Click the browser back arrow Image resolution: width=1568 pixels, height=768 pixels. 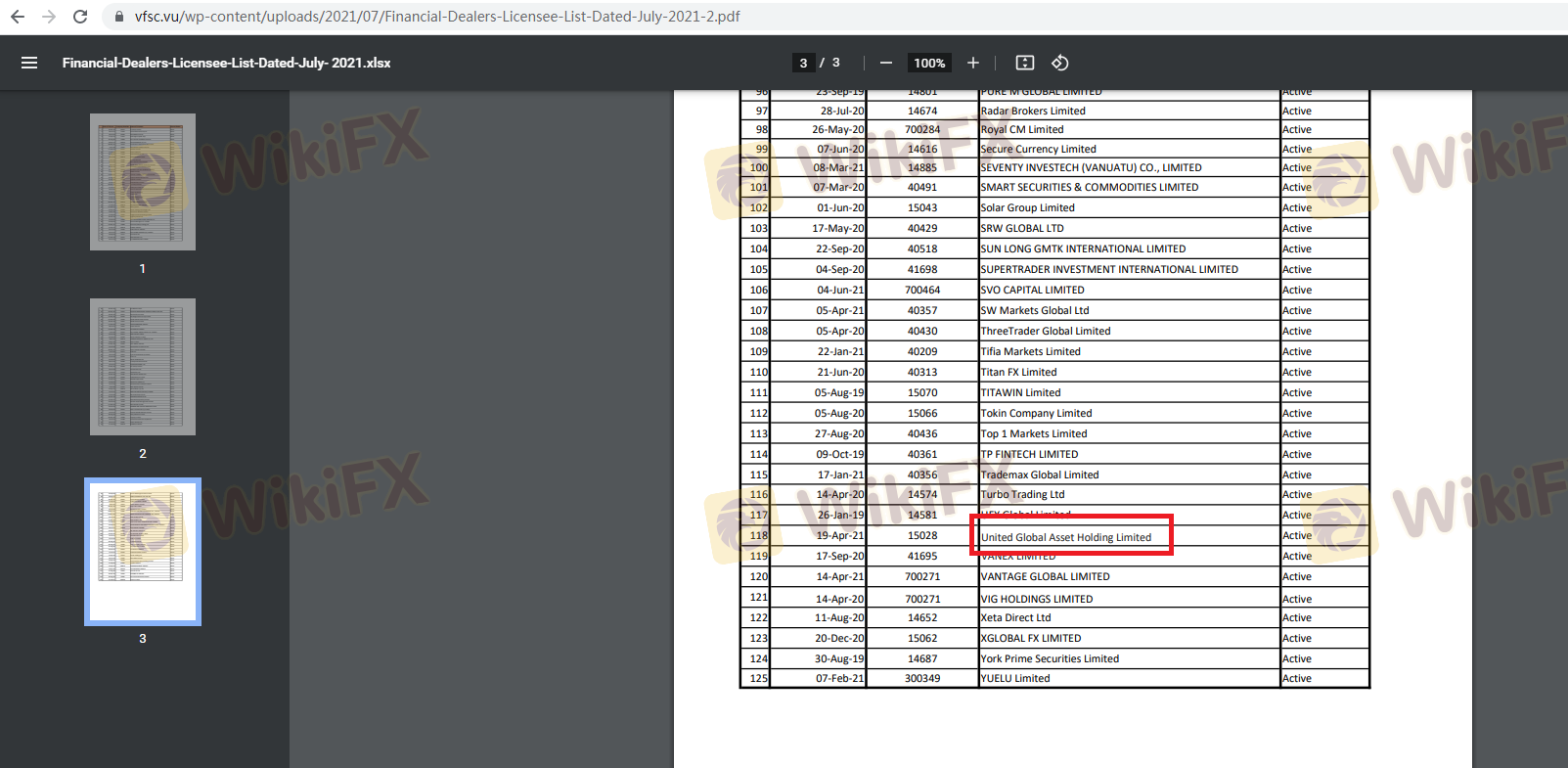point(18,17)
